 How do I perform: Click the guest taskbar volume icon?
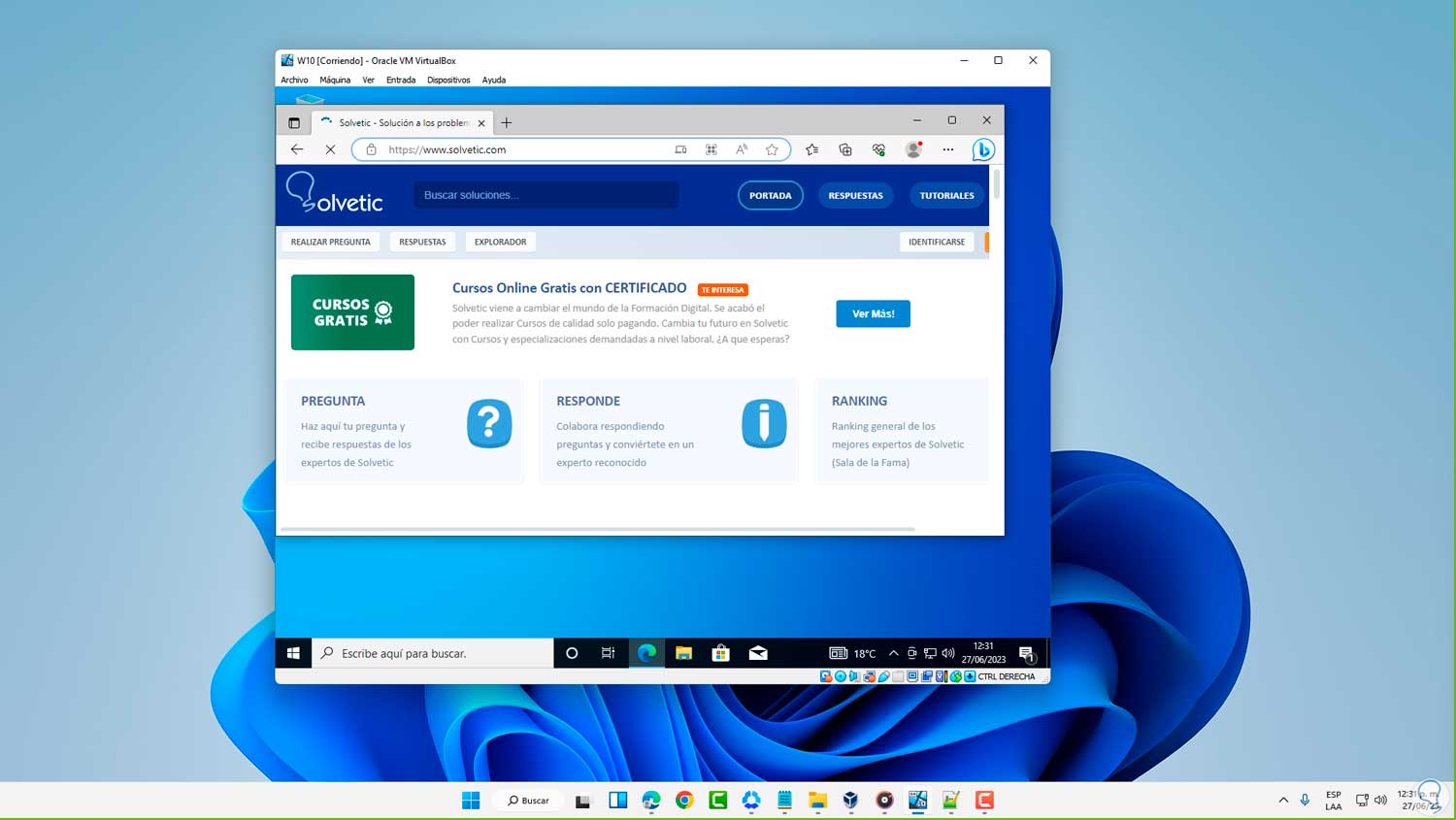(948, 653)
